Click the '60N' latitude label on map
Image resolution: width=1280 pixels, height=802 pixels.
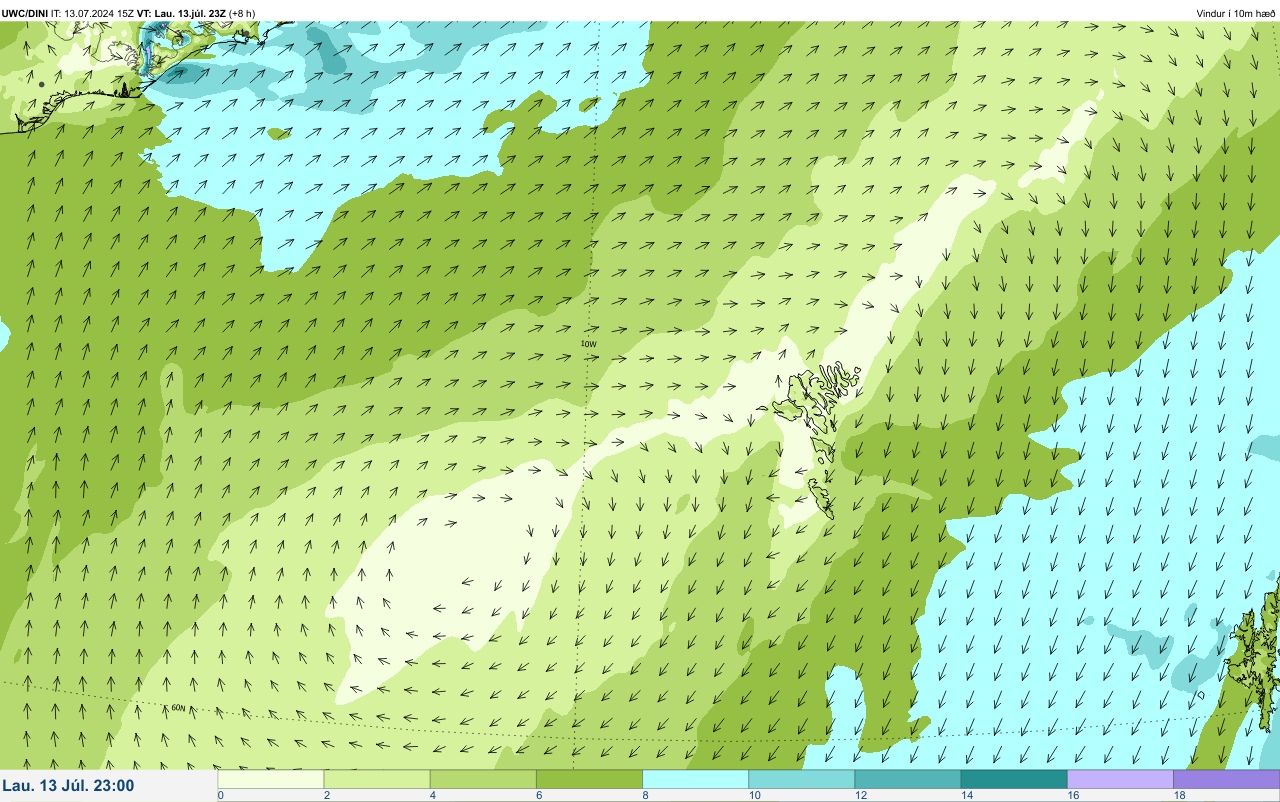pyautogui.click(x=178, y=708)
